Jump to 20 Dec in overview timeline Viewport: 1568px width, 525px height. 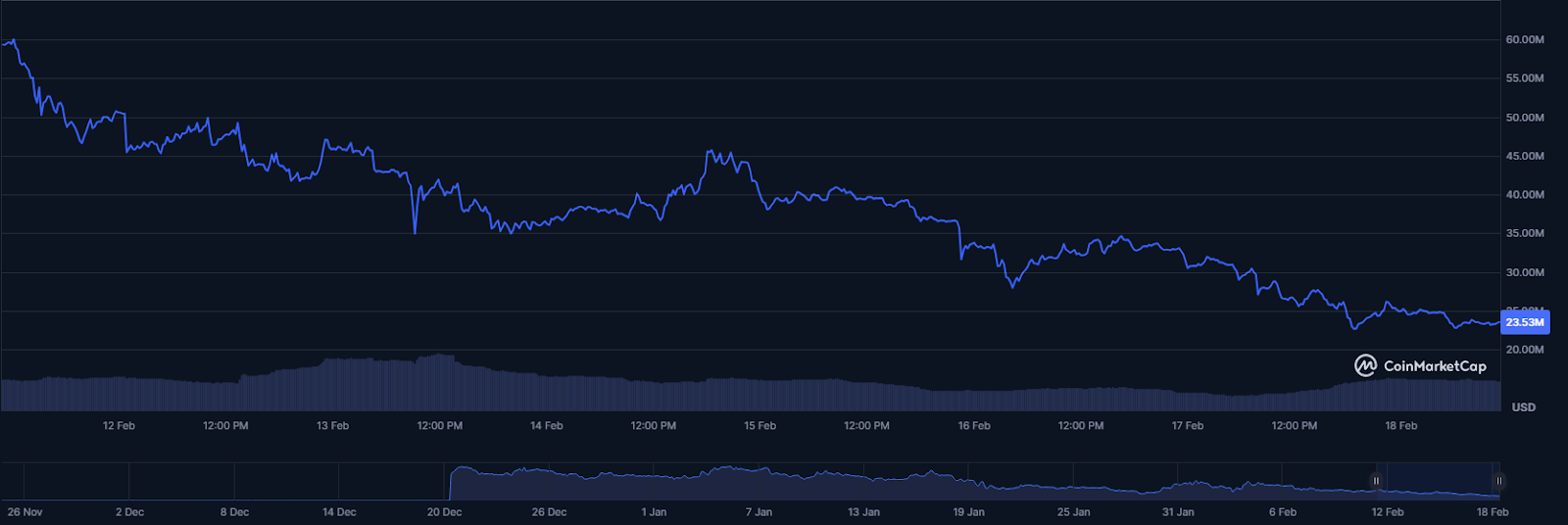[444, 512]
